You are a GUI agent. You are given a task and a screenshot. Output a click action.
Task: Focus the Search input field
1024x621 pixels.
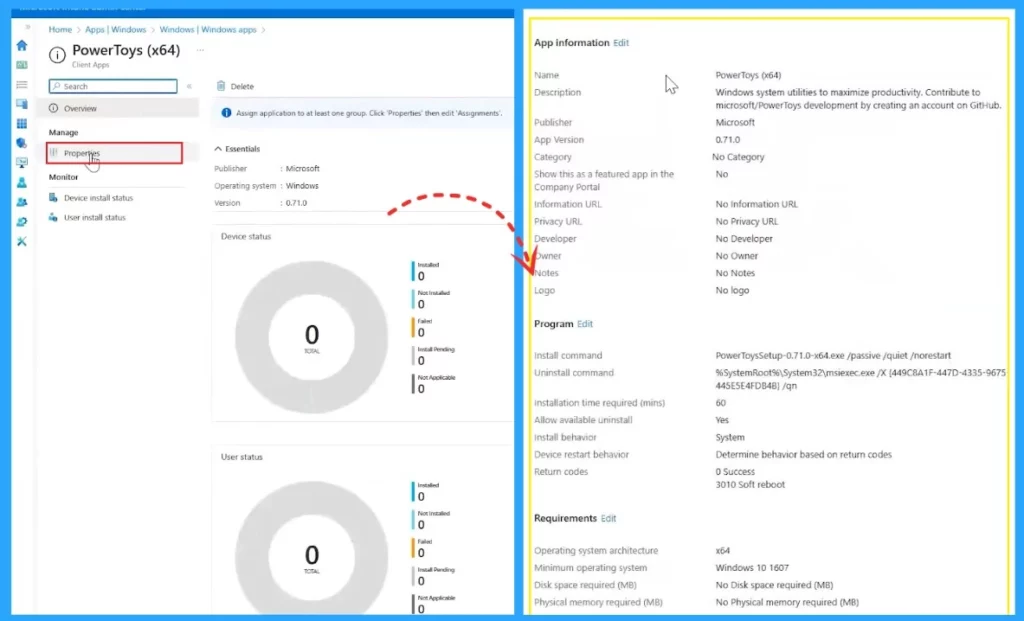pos(113,86)
